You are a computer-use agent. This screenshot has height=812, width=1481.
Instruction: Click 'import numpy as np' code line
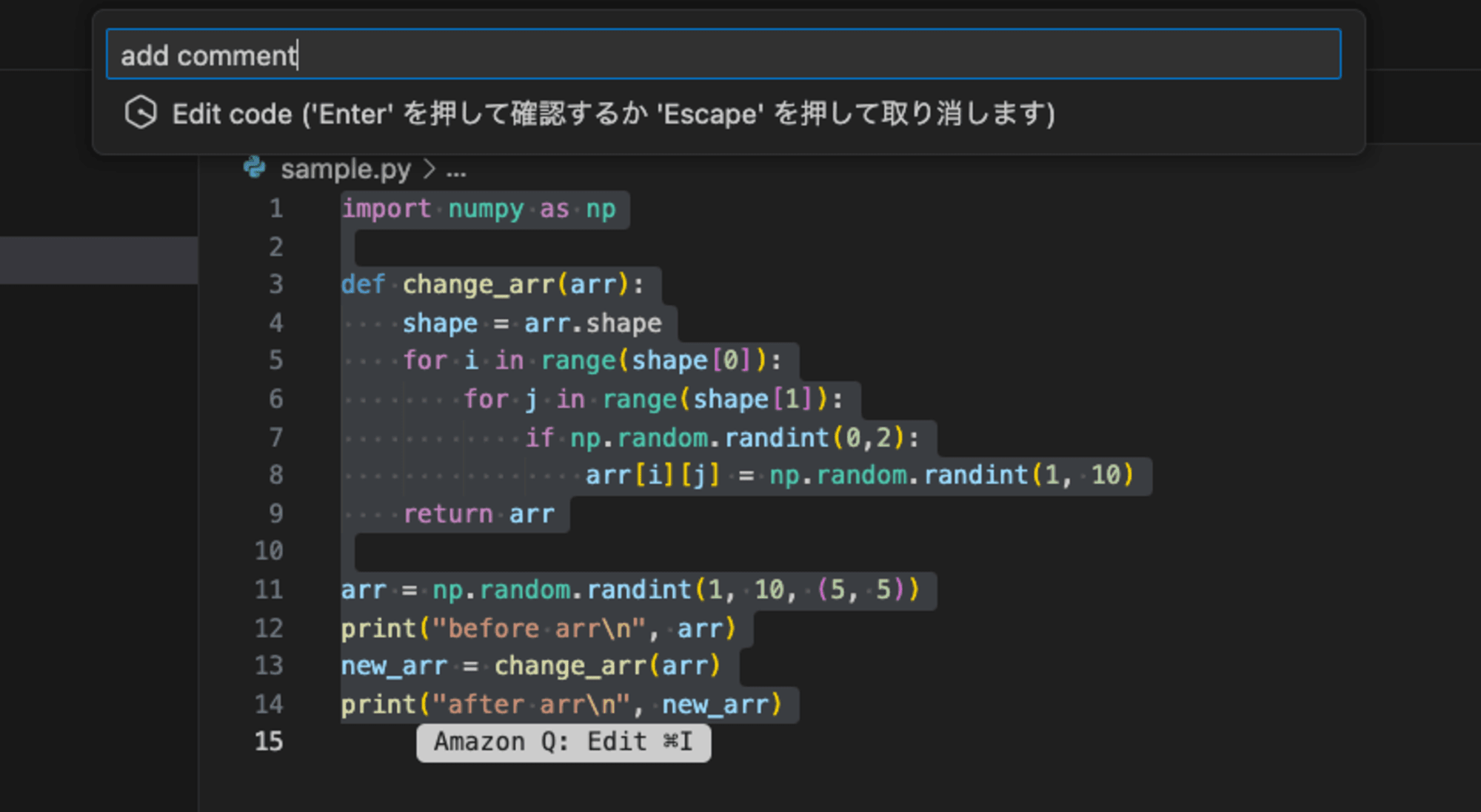[478, 209]
